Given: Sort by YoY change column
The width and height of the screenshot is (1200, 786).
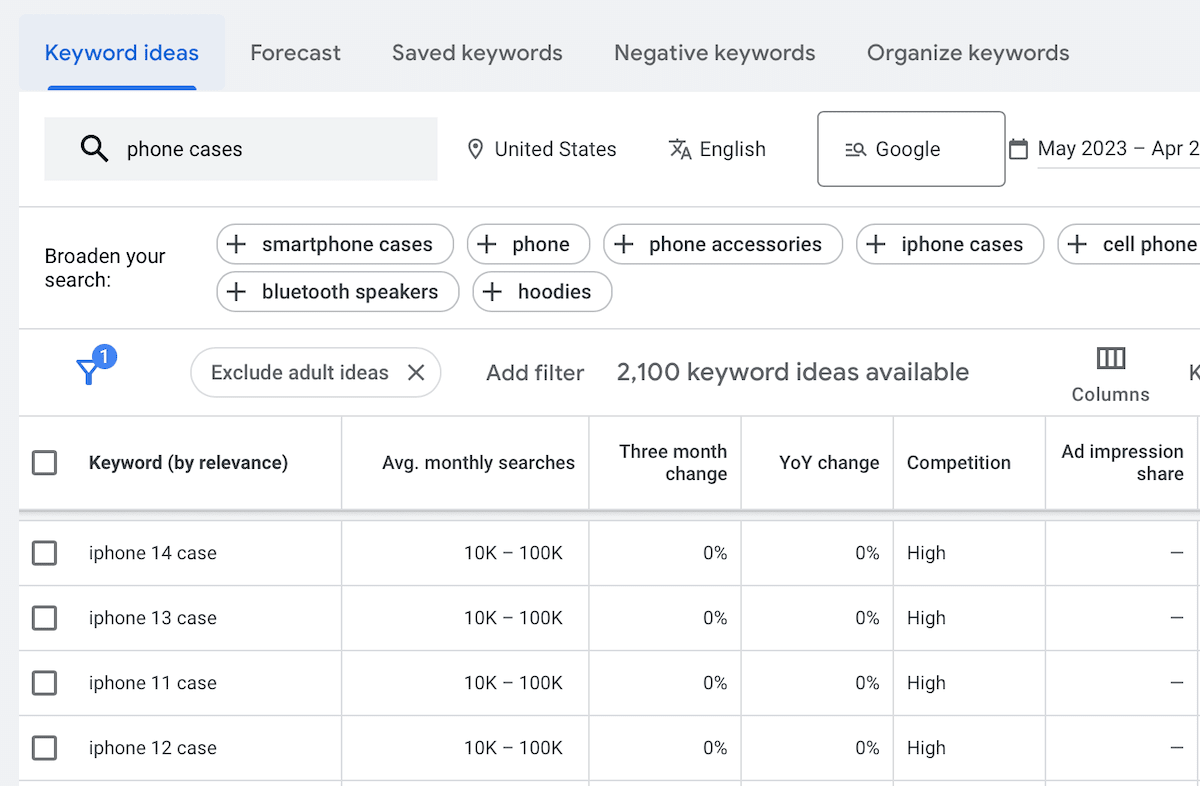Looking at the screenshot, I should 829,463.
